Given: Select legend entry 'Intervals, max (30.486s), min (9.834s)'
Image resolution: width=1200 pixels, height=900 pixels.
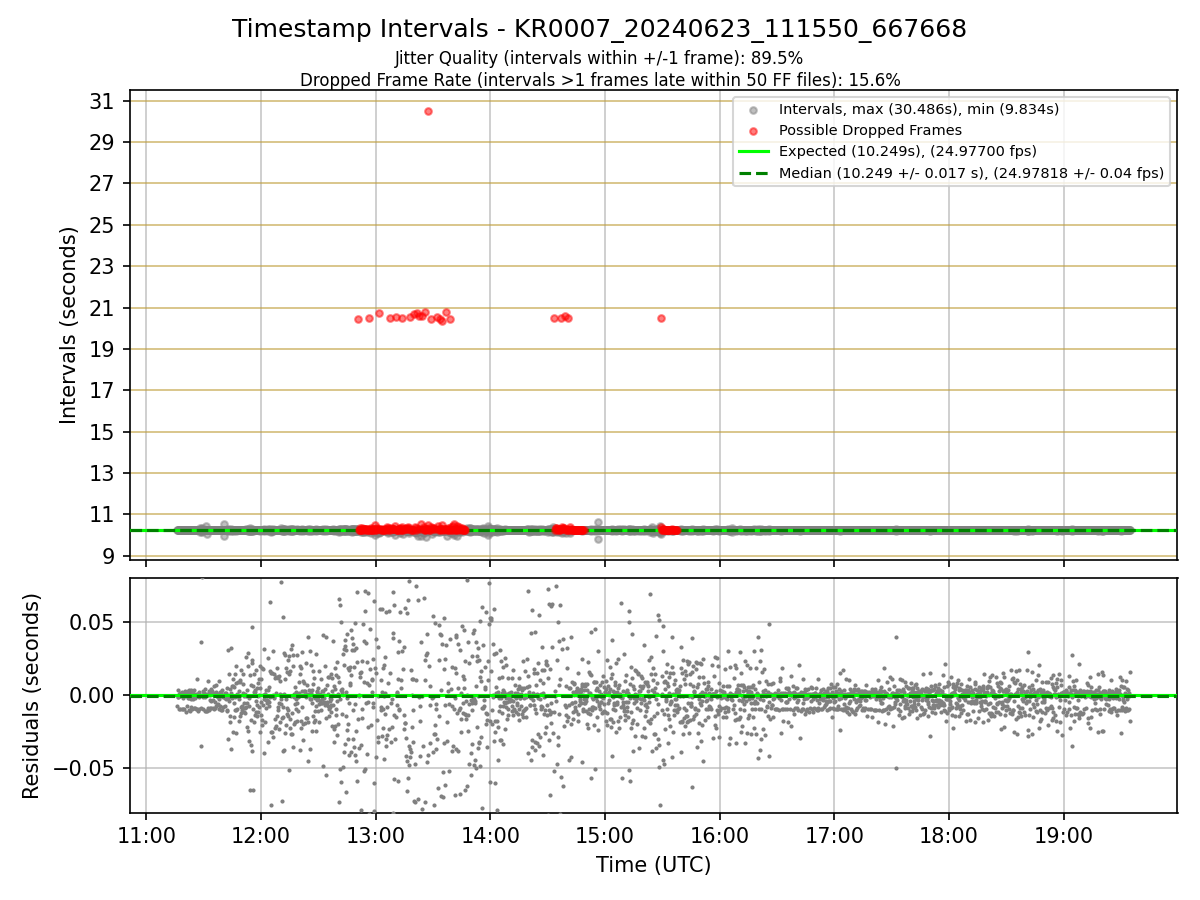Looking at the screenshot, I should point(918,109).
